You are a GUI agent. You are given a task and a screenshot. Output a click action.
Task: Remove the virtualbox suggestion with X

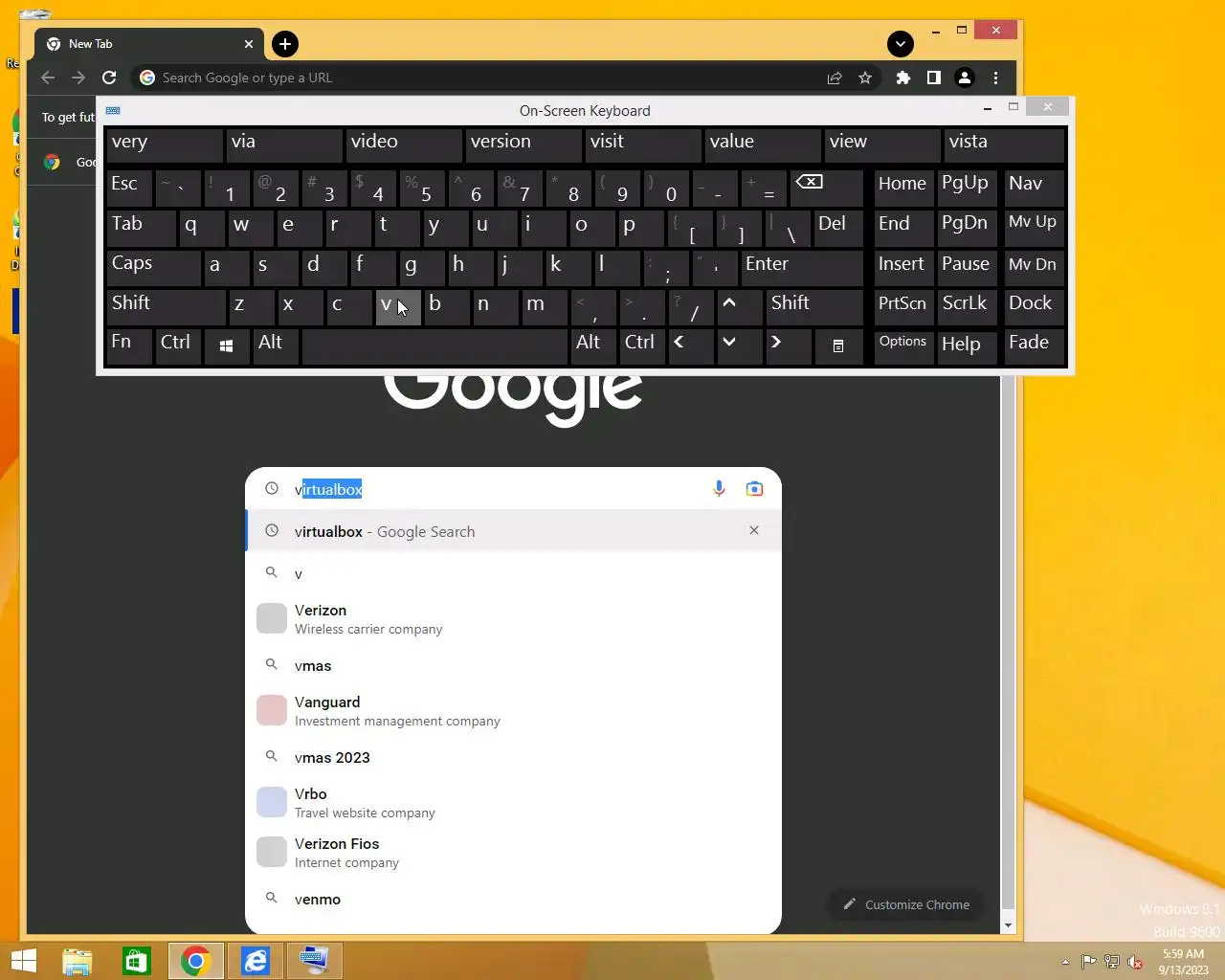click(754, 530)
